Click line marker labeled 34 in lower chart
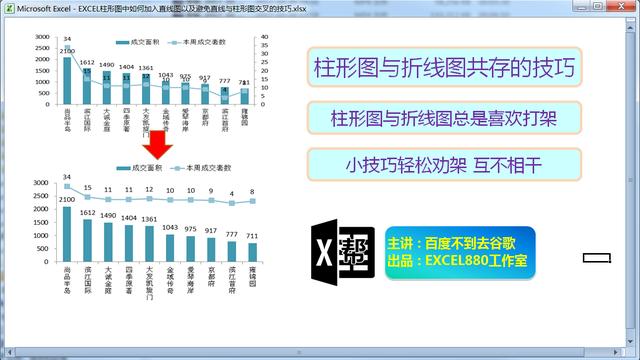 67,187
